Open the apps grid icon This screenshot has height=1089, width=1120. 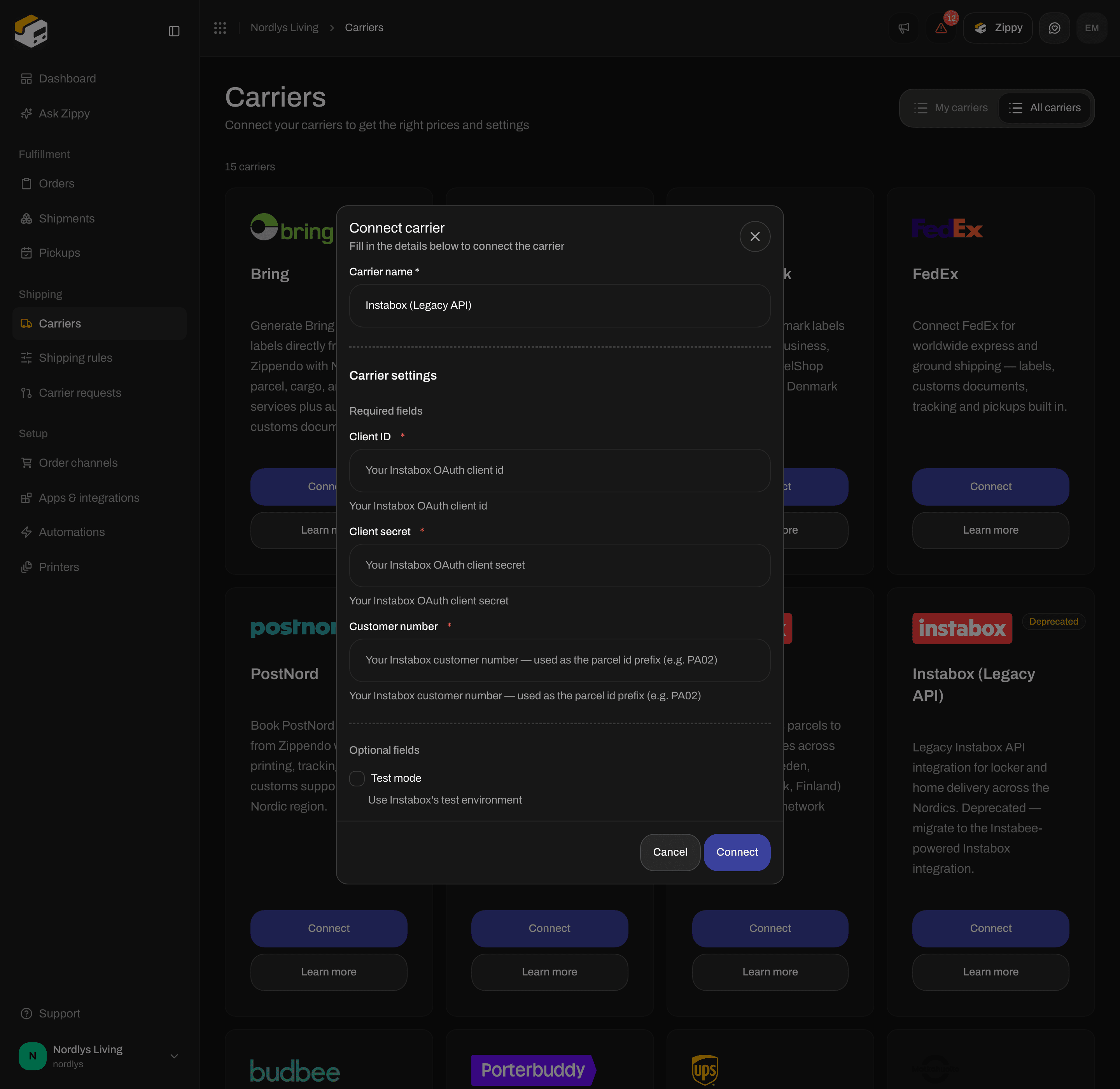click(220, 28)
